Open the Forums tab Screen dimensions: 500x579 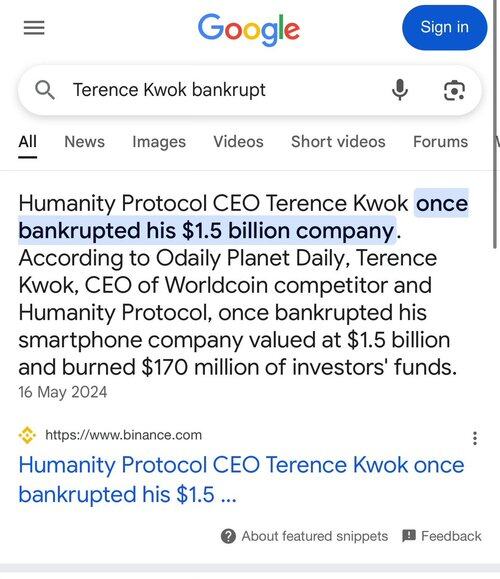pyautogui.click(x=441, y=142)
